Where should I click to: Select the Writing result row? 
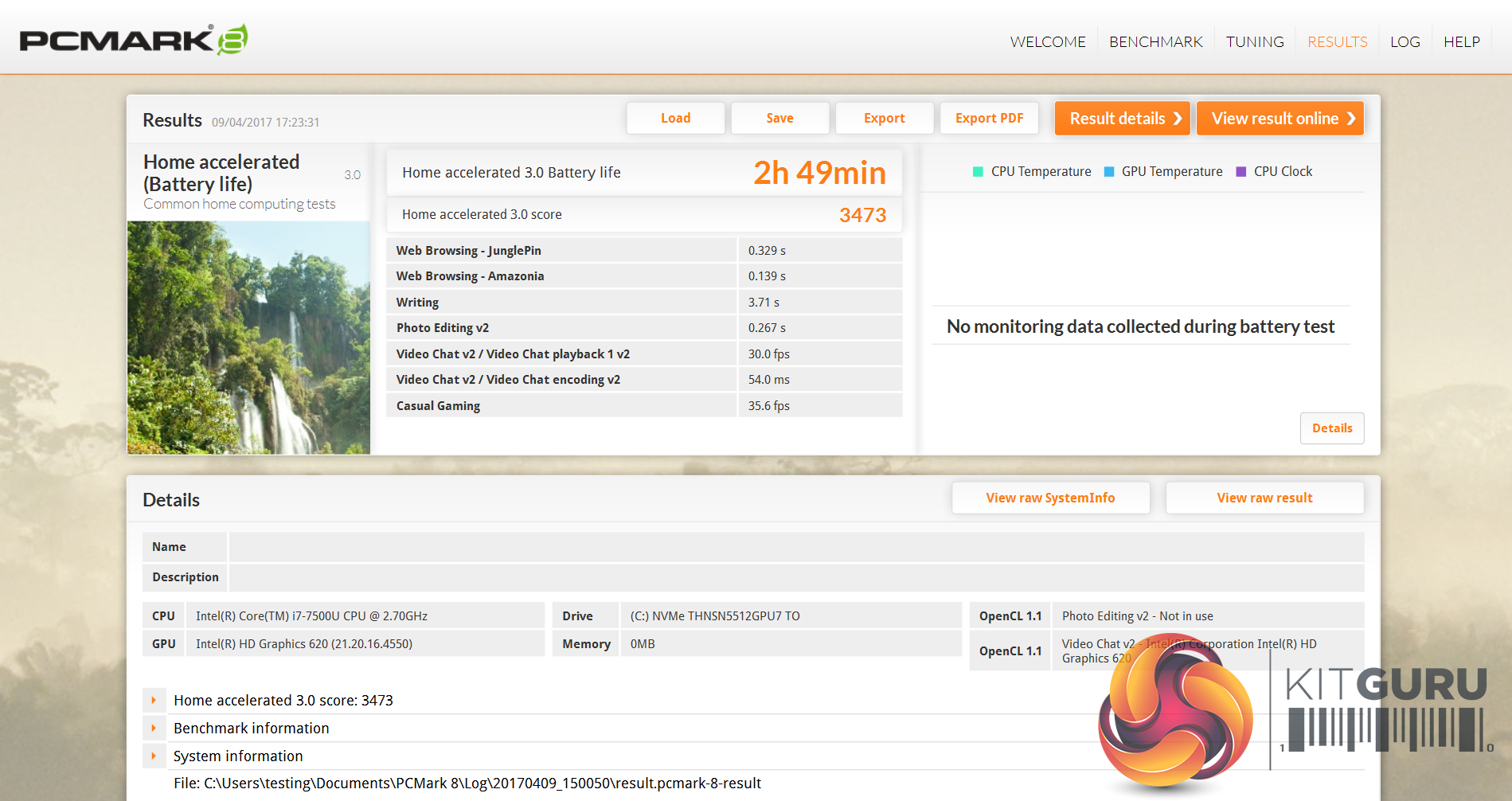(x=644, y=303)
